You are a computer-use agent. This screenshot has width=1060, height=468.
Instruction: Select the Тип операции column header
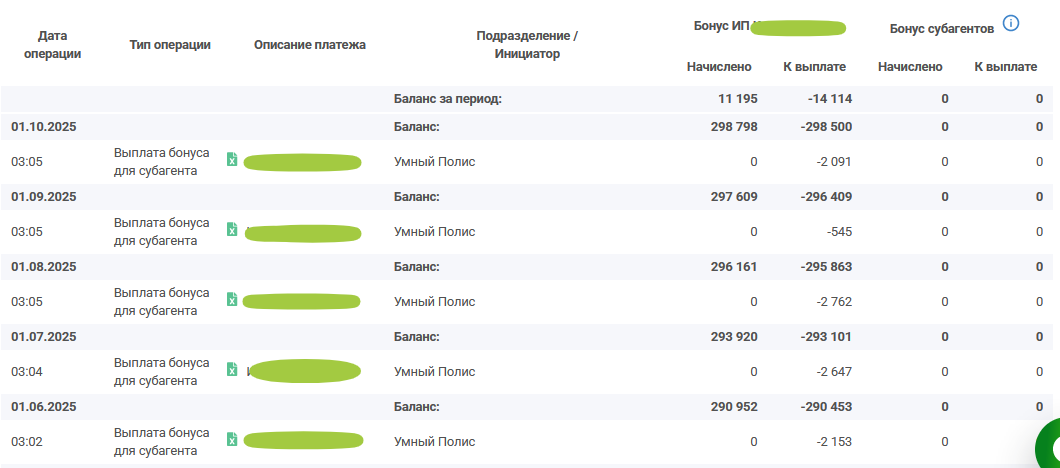170,45
